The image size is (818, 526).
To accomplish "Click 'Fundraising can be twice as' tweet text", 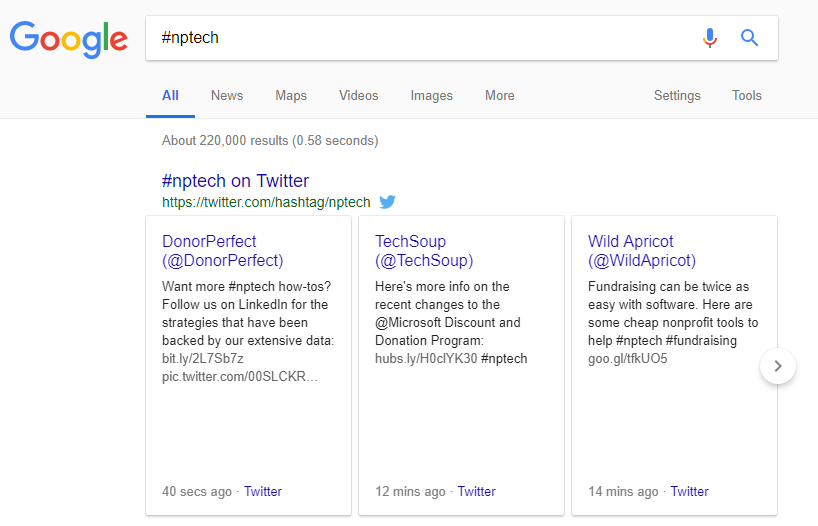I will (x=668, y=286).
